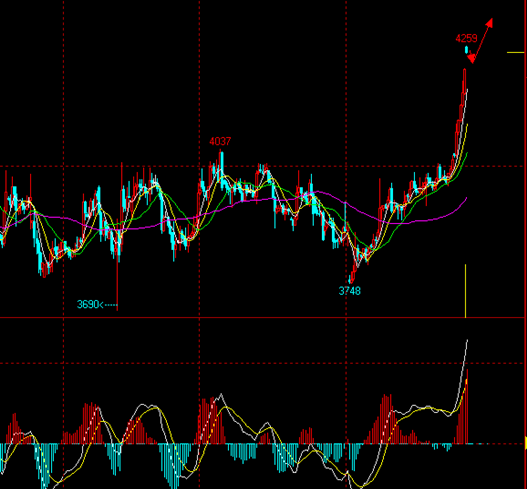527x489 pixels.
Task: Click the green moving average line's right end
Action: tap(467, 154)
